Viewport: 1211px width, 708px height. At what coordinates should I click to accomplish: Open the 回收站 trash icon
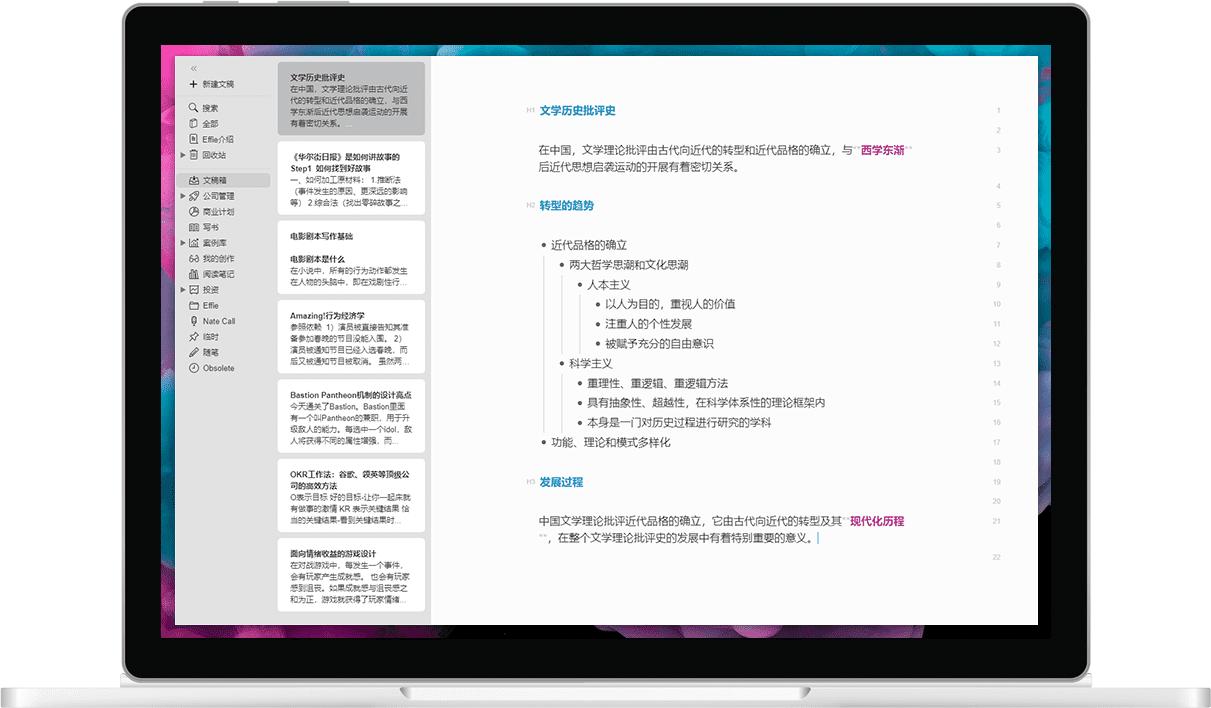(196, 154)
